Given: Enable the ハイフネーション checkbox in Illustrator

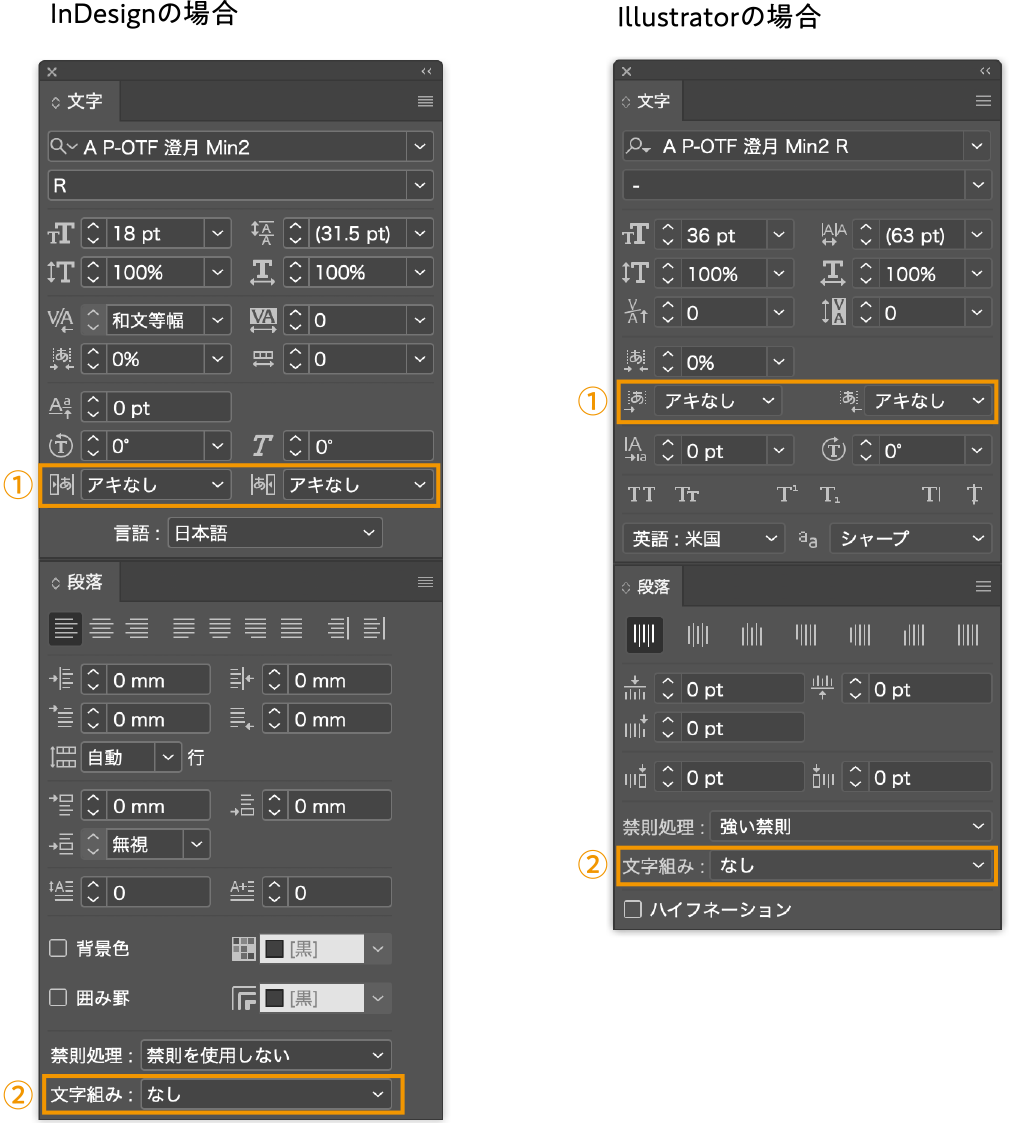Looking at the screenshot, I should pyautogui.click(x=633, y=910).
